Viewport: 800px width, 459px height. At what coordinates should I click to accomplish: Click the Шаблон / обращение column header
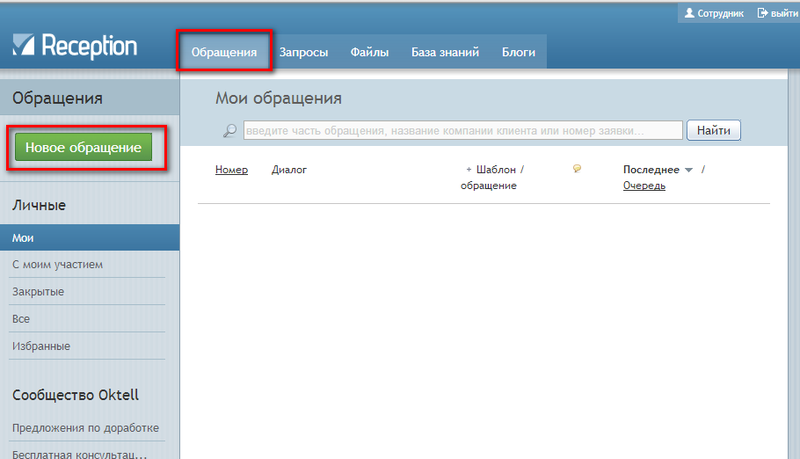coord(494,177)
